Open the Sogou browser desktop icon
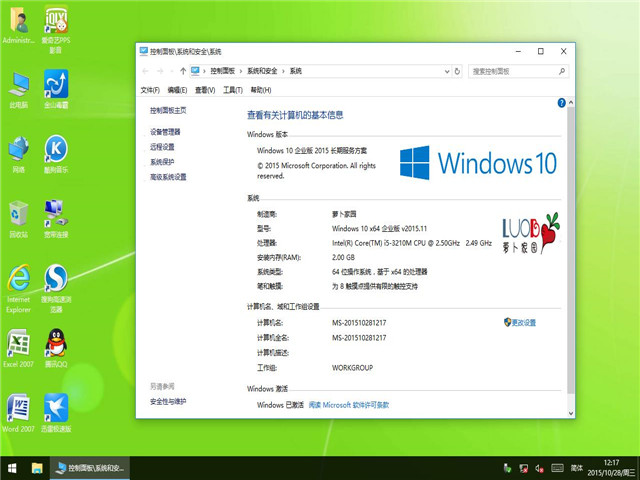The image size is (640, 480). 56,289
